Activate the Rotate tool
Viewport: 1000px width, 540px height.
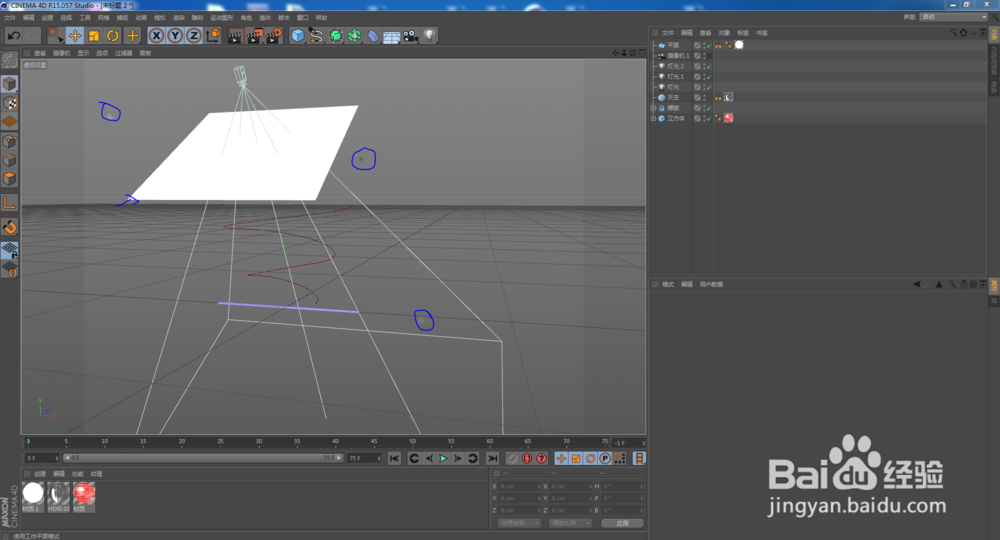(113, 36)
